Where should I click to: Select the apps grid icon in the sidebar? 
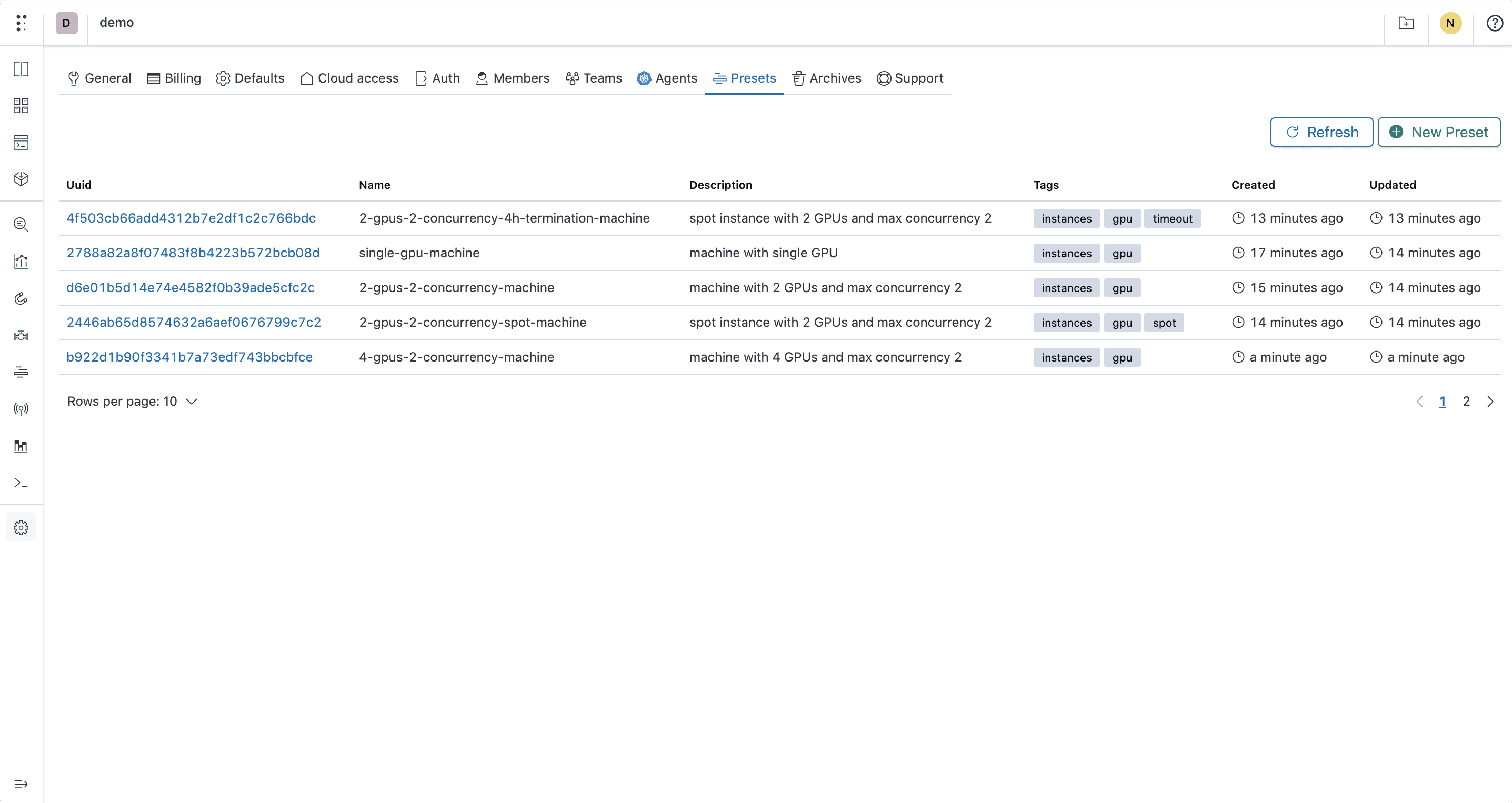click(x=21, y=106)
